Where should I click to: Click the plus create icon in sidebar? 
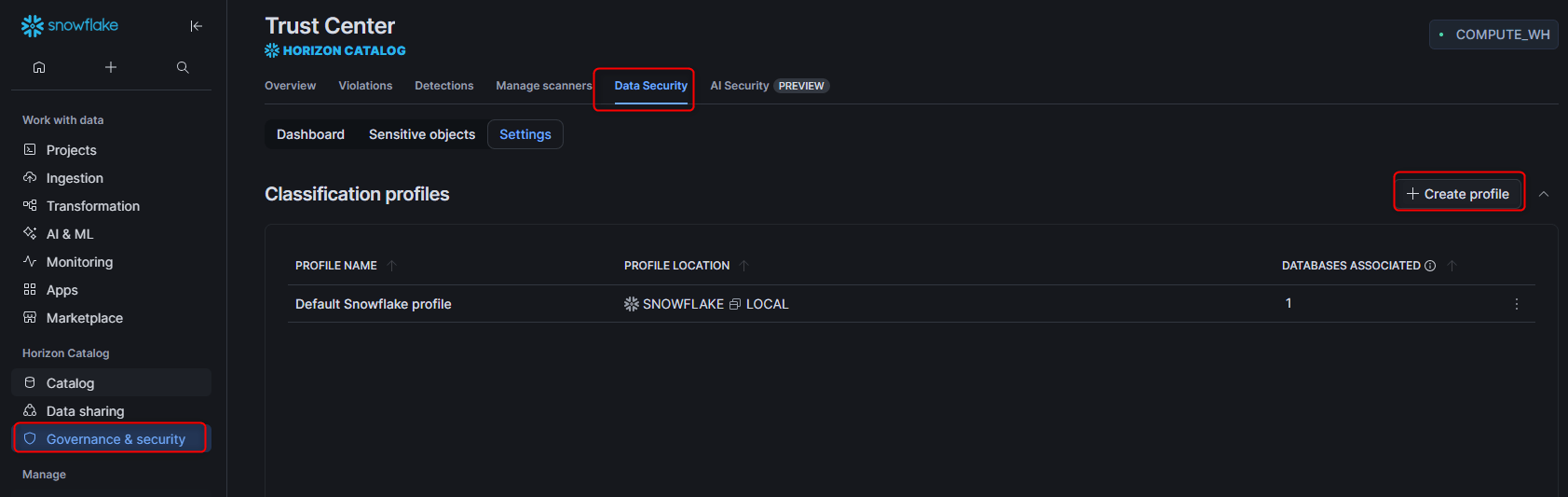click(111, 67)
